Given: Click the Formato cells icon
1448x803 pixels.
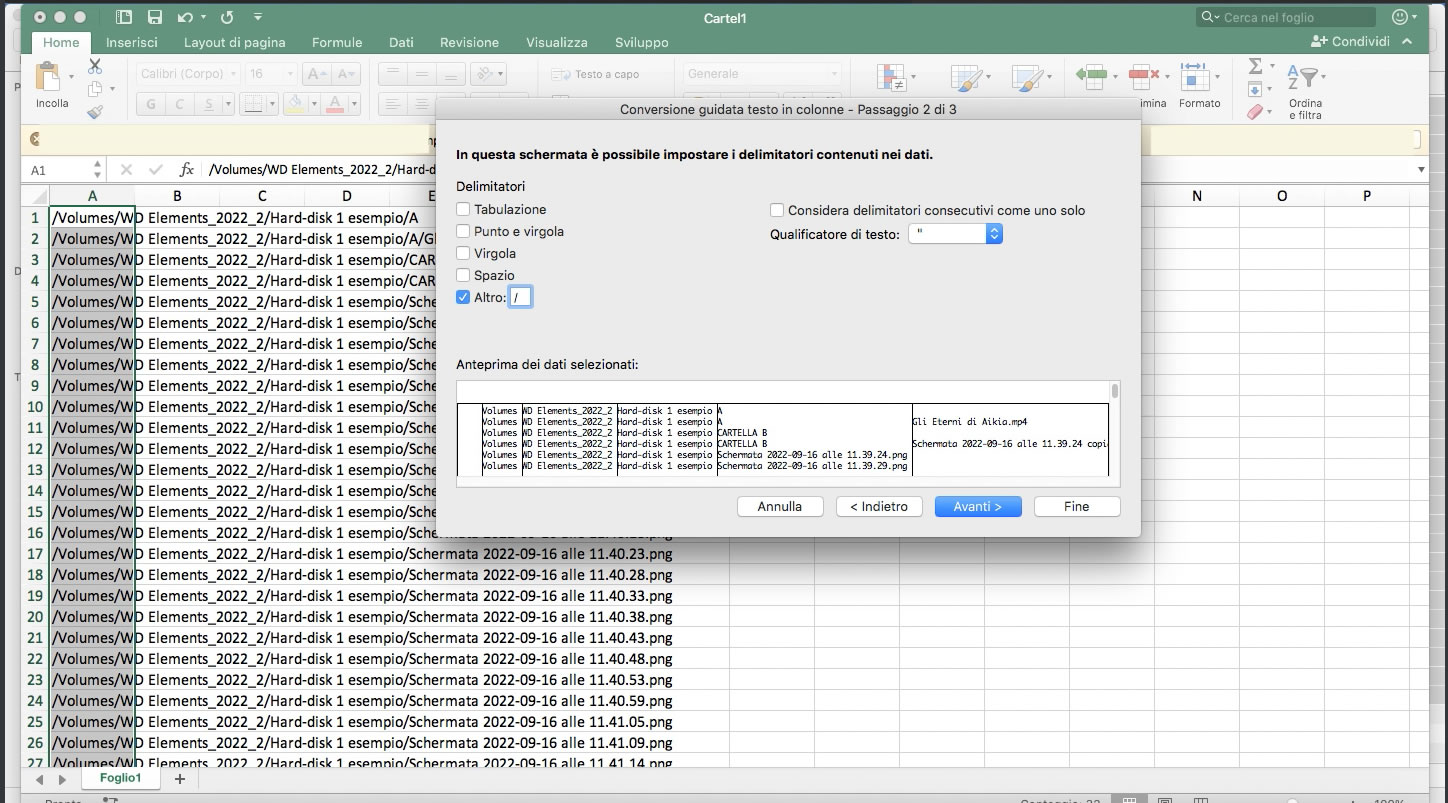Looking at the screenshot, I should [1194, 75].
